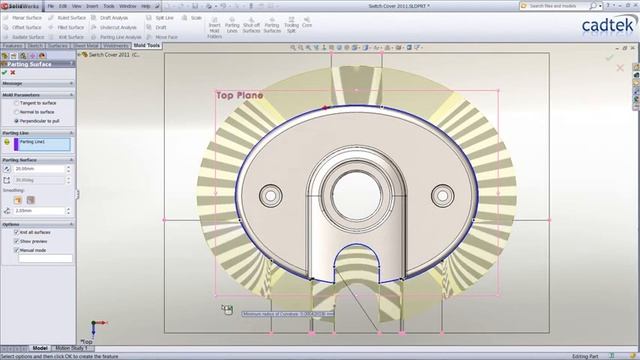The height and width of the screenshot is (360, 640).
Task: Click the green OK checkmark in Parting Surface panel
Action: pyautogui.click(x=4, y=73)
